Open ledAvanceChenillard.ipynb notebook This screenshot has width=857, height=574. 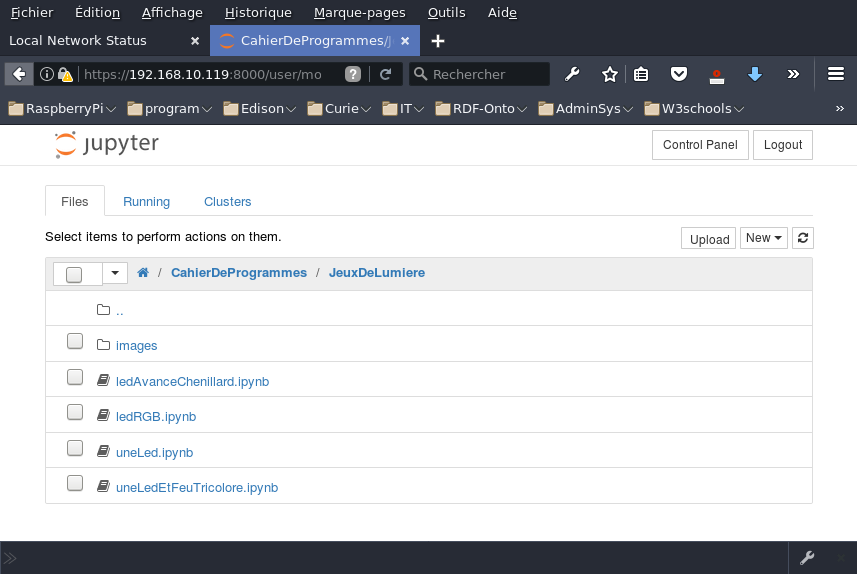coord(192,381)
